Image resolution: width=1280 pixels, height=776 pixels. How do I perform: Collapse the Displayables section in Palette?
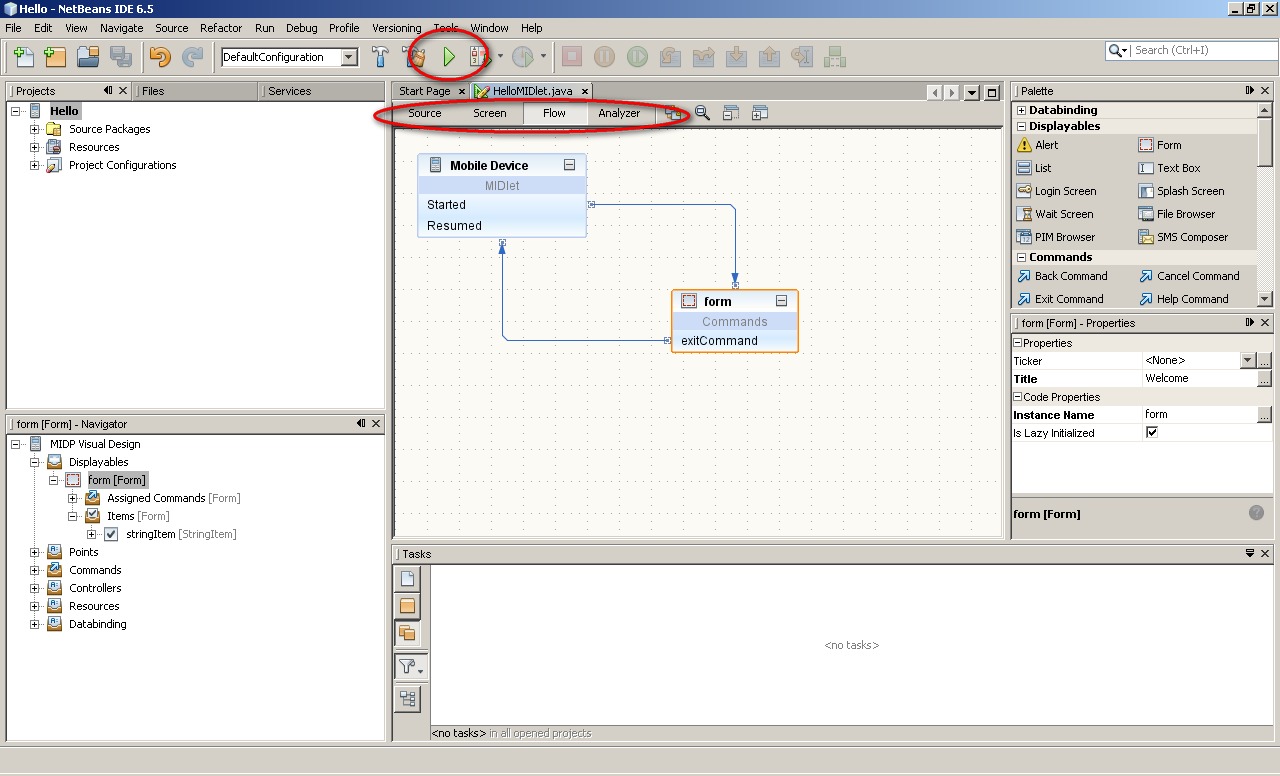pyautogui.click(x=1021, y=126)
